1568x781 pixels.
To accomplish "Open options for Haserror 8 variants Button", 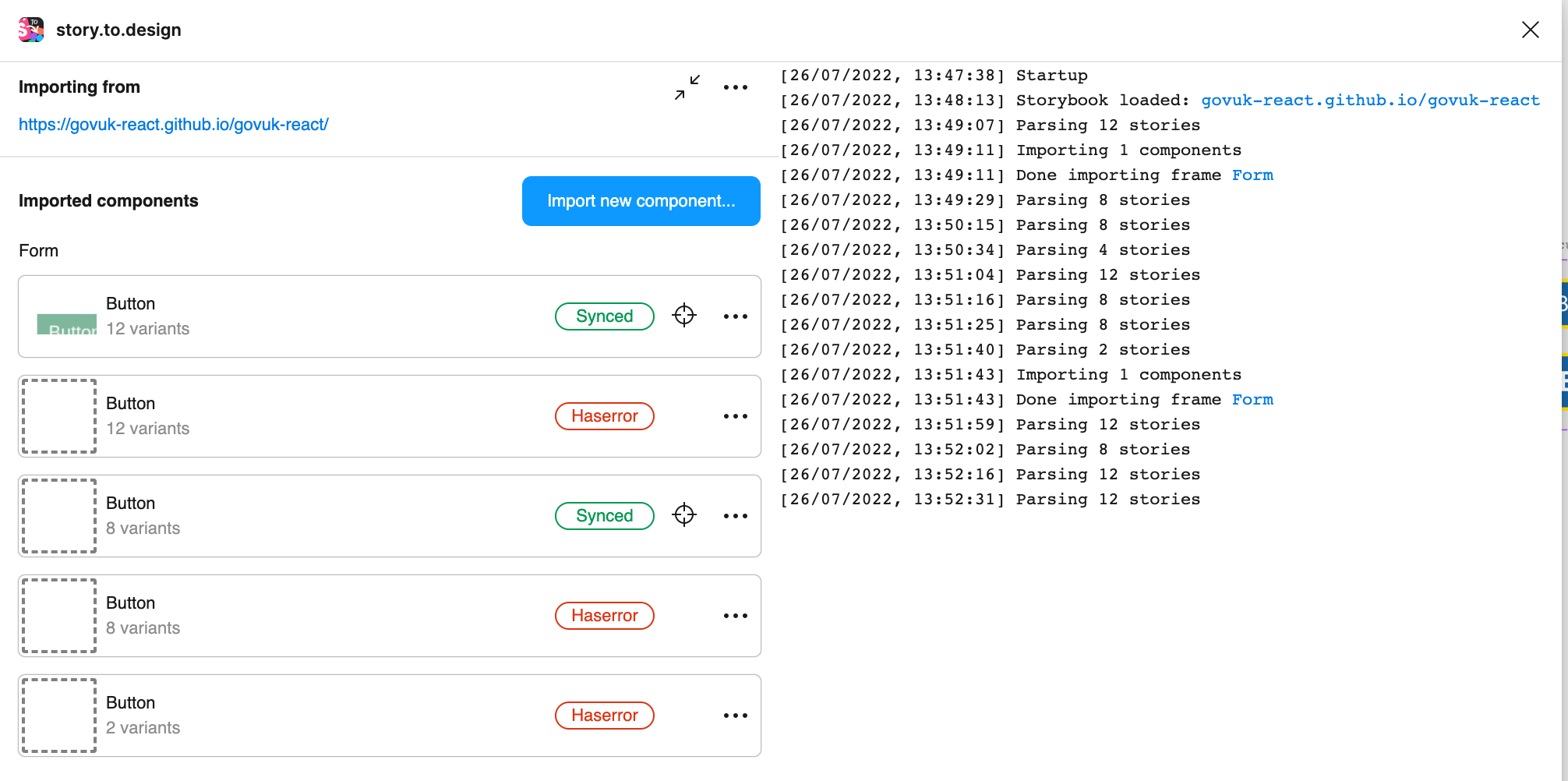I will (x=736, y=616).
